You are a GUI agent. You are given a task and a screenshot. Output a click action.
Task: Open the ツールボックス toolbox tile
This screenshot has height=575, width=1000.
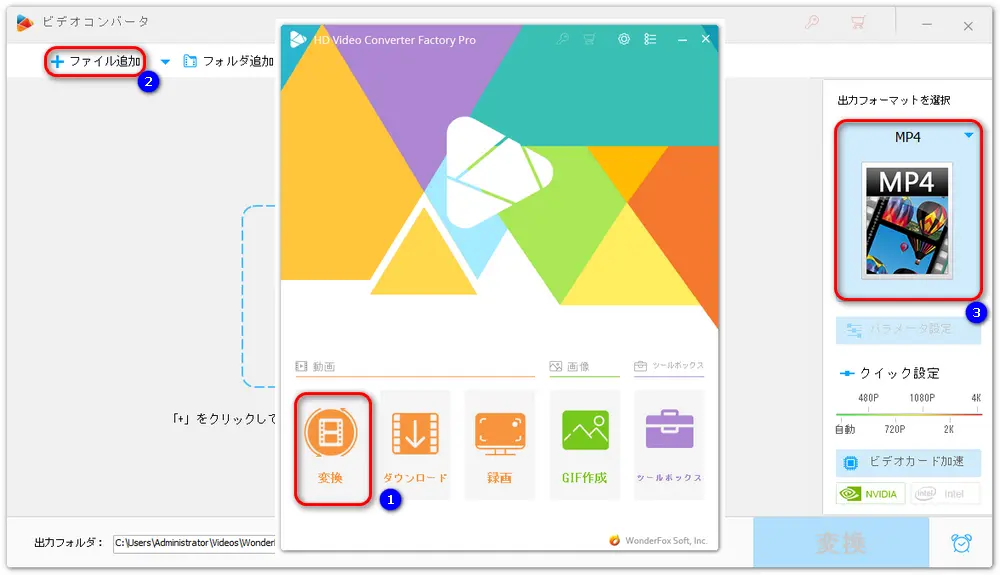(x=669, y=445)
